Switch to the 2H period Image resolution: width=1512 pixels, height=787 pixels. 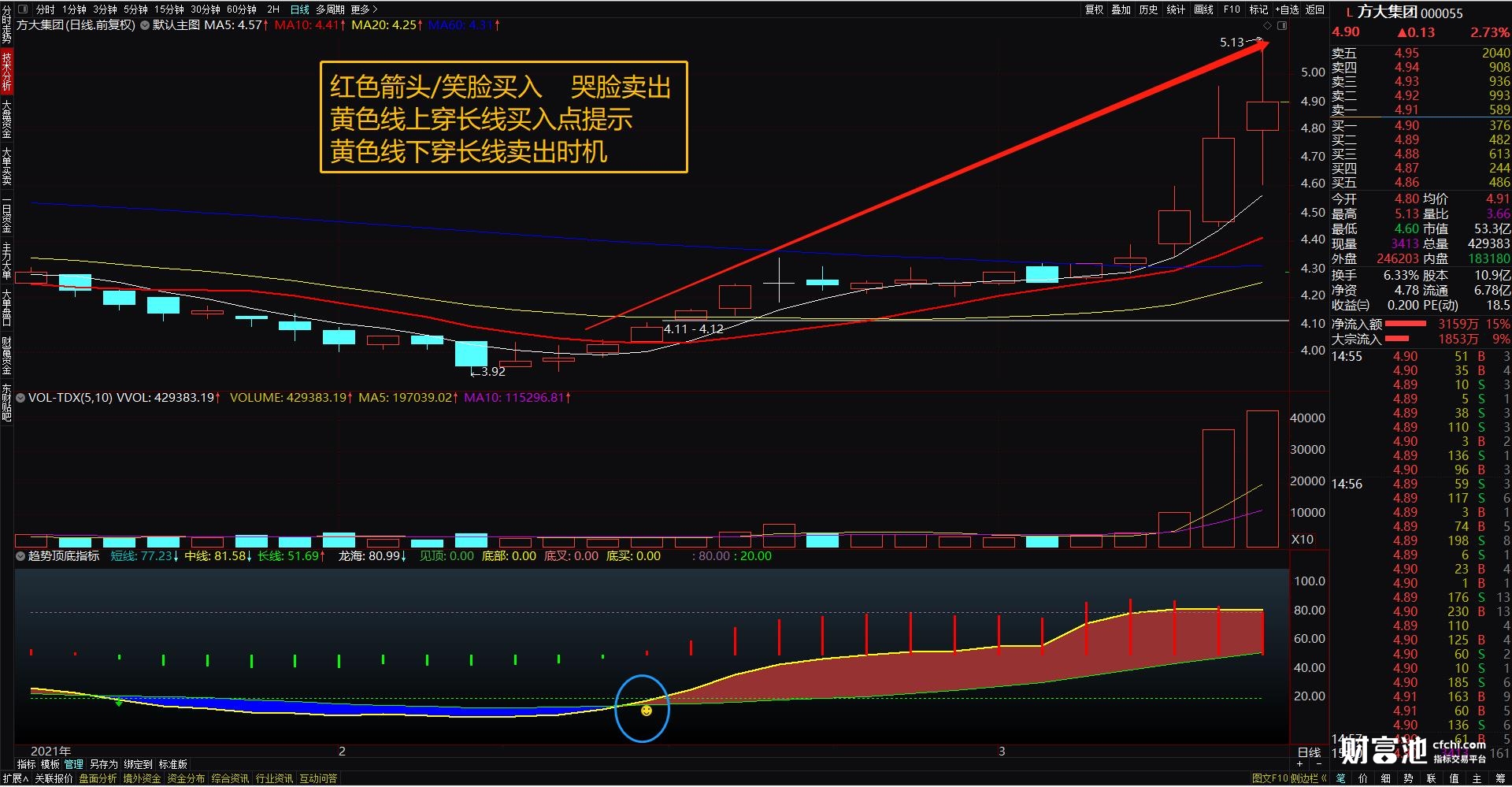click(x=273, y=9)
